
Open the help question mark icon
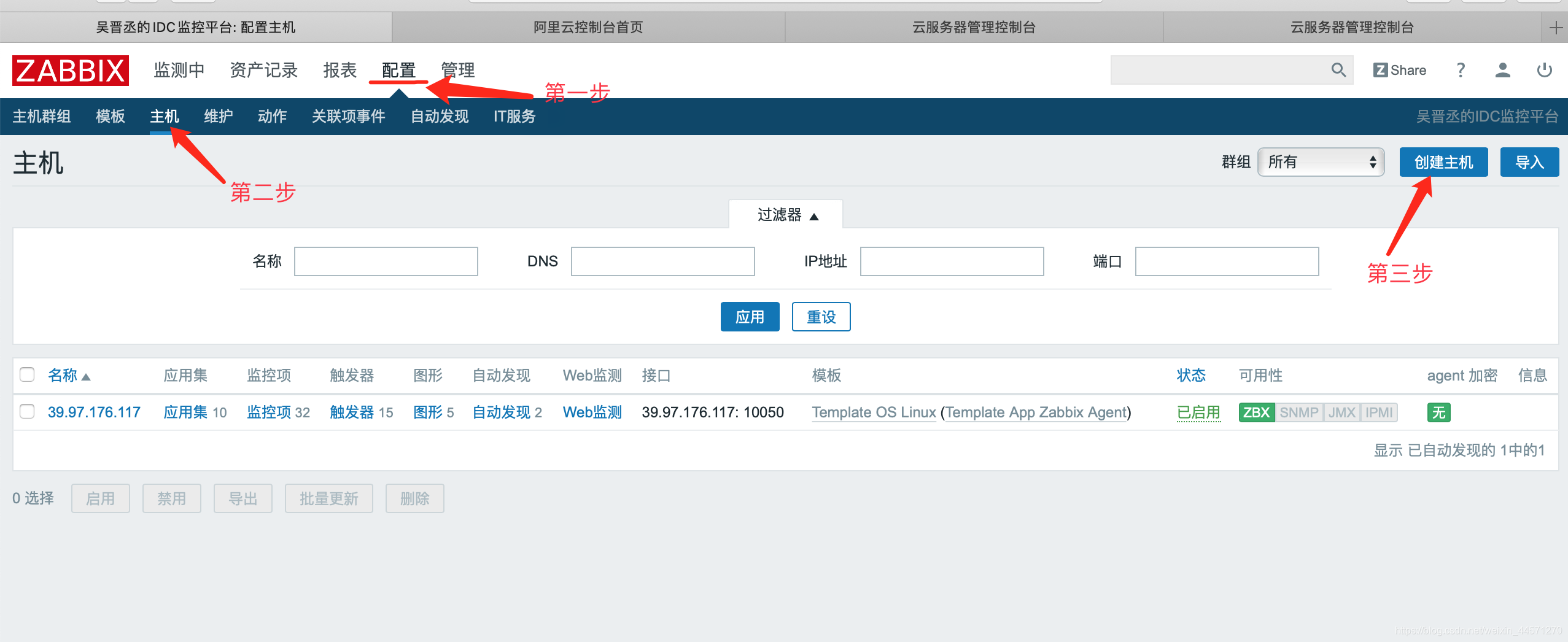tap(1461, 70)
